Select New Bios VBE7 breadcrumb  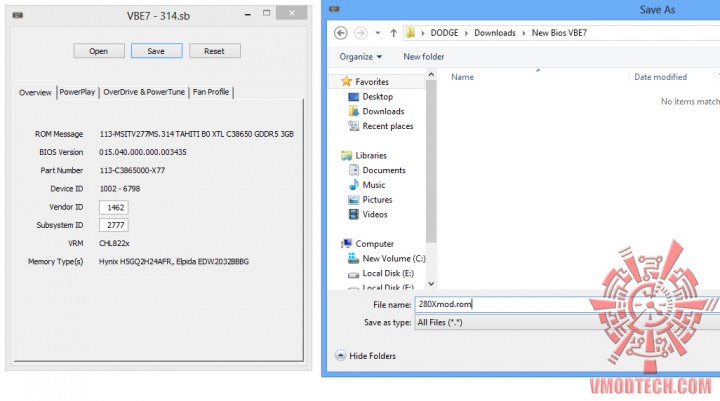559,33
